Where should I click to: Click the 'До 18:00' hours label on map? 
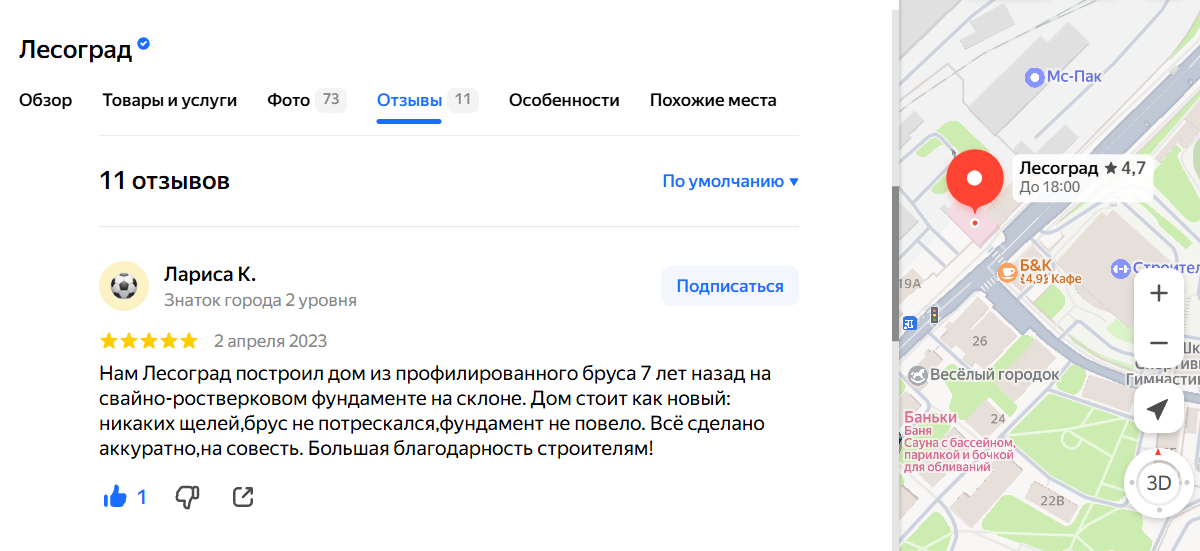click(1050, 187)
